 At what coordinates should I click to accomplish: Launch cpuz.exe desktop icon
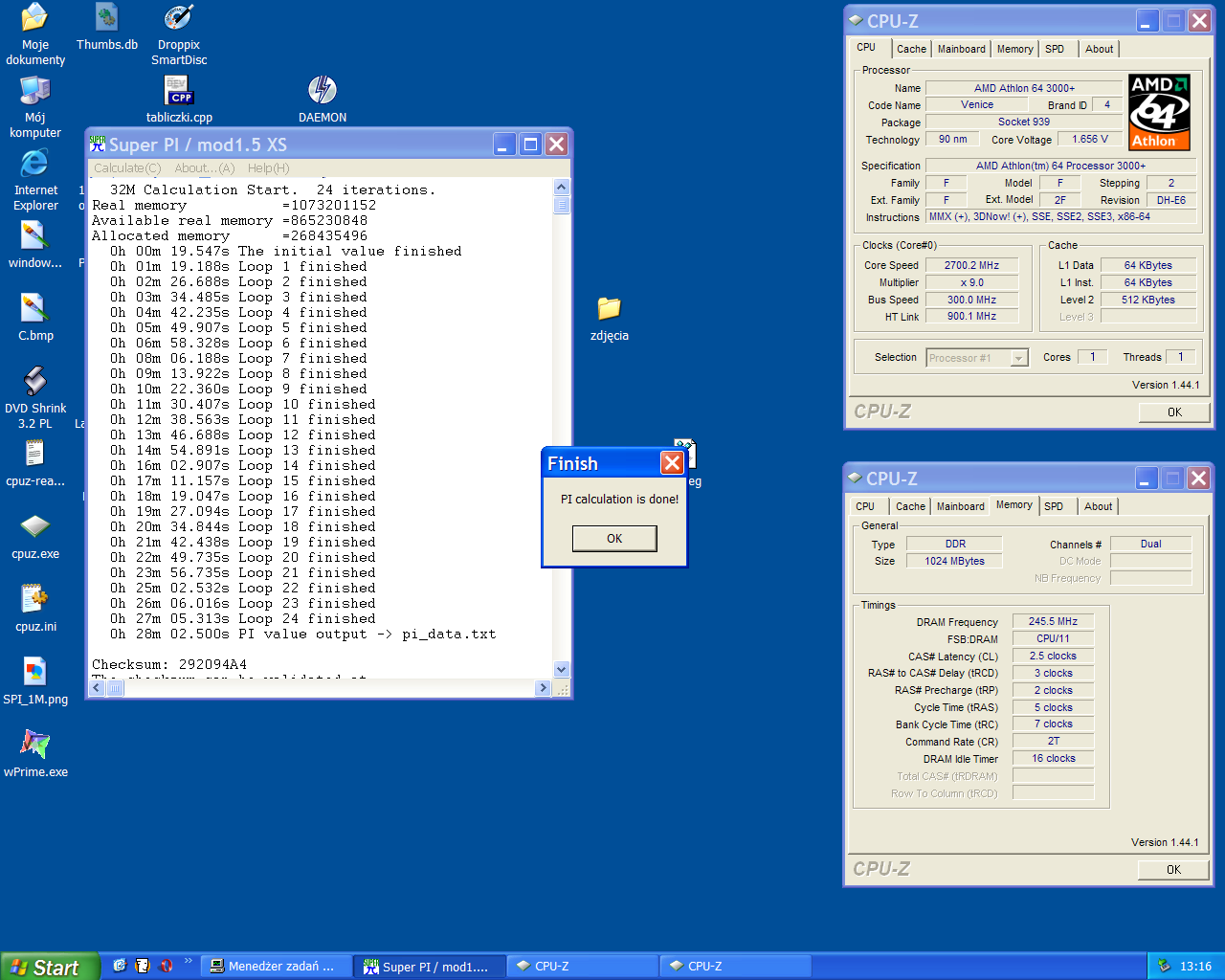pyautogui.click(x=35, y=536)
